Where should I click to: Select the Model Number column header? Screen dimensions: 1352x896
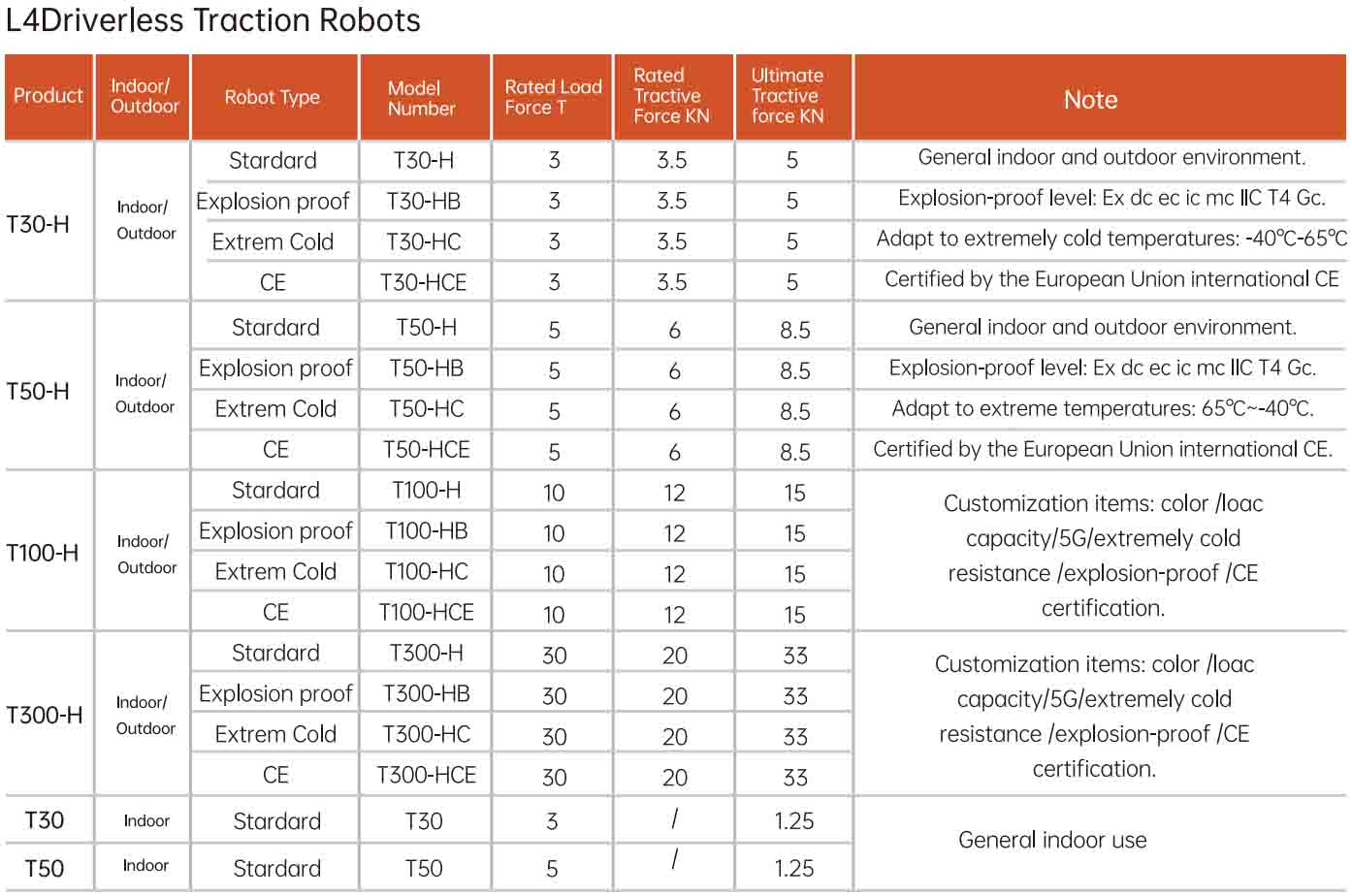click(x=422, y=98)
